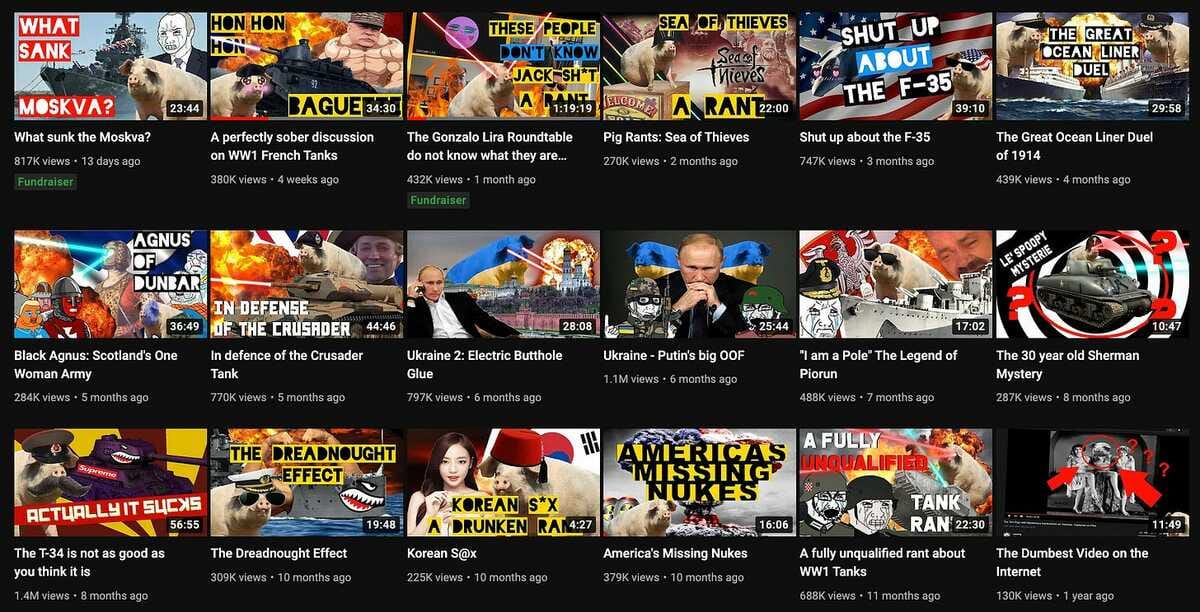Open 'The T-34 is not as good' title
Screen dimensions: 1200x612
pos(89,562)
